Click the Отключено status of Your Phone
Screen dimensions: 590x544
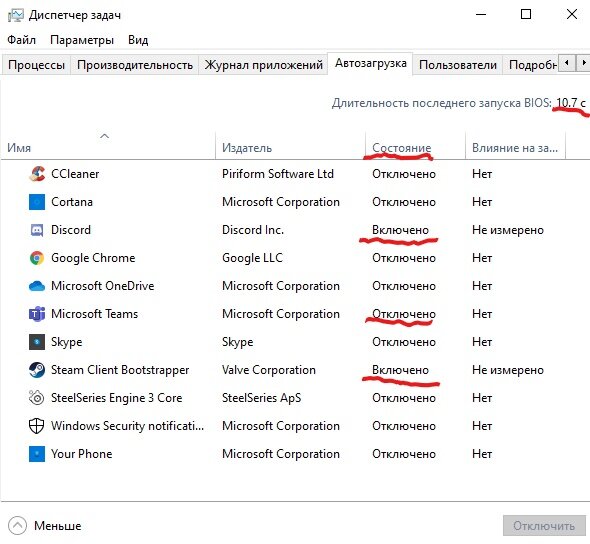(404, 454)
